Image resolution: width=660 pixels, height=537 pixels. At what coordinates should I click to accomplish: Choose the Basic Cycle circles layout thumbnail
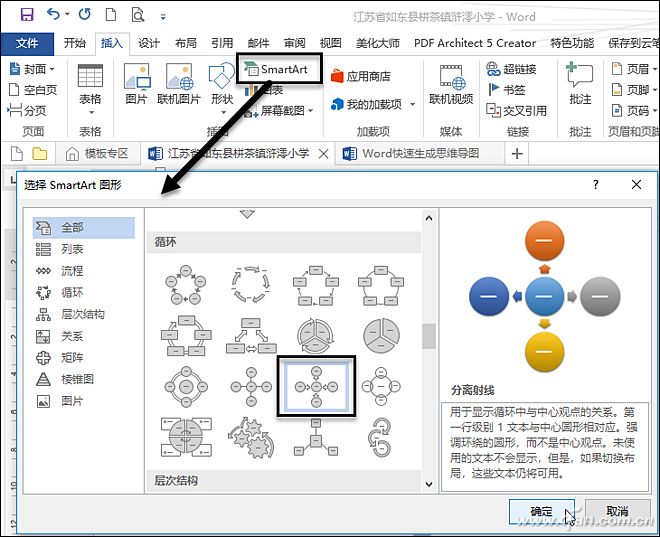tap(186, 284)
